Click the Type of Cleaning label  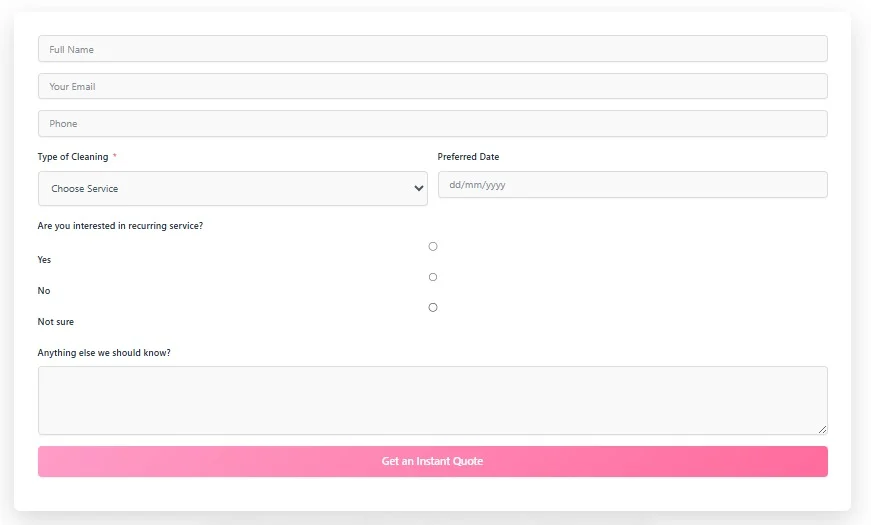tap(73, 157)
